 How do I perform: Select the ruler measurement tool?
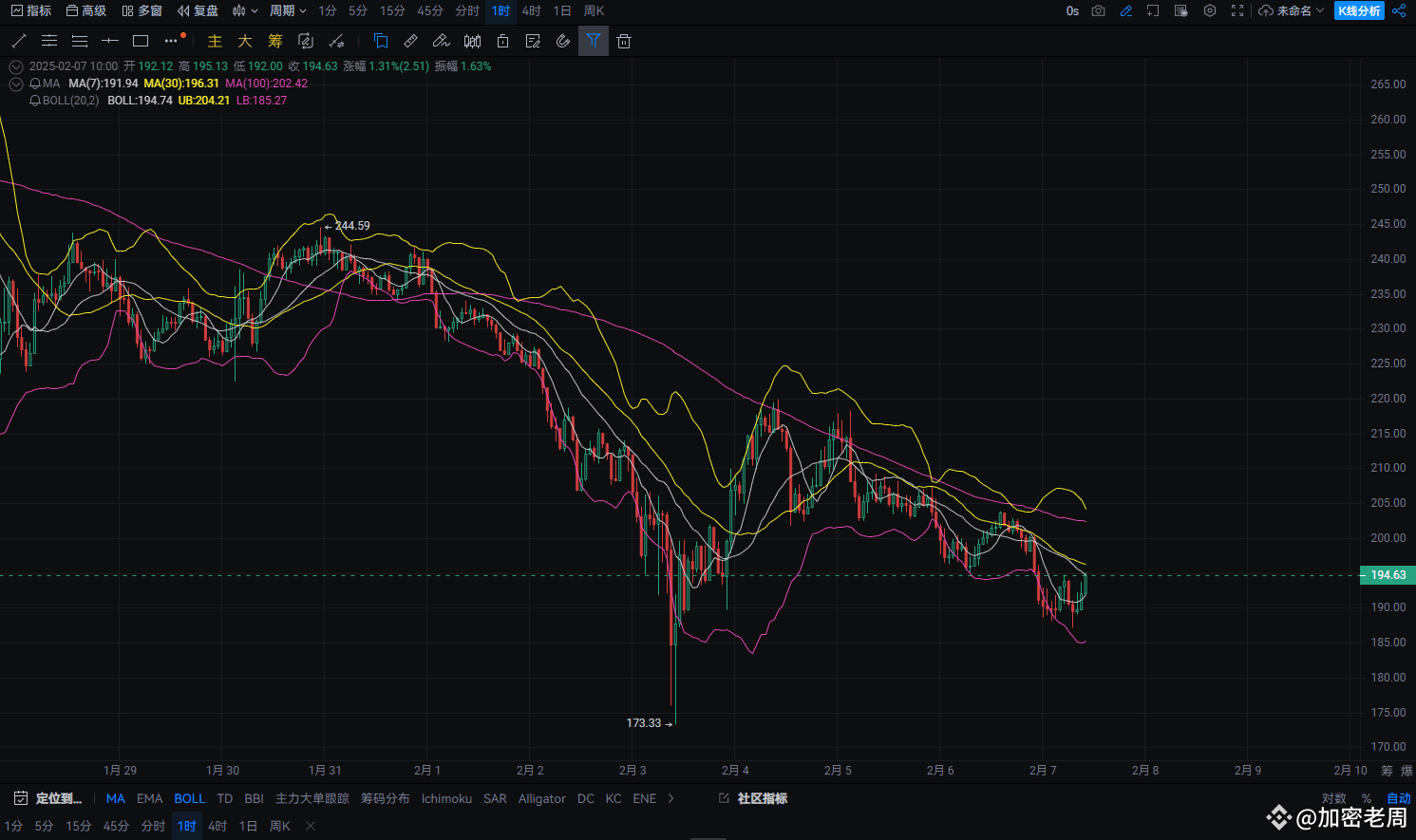pyautogui.click(x=411, y=41)
